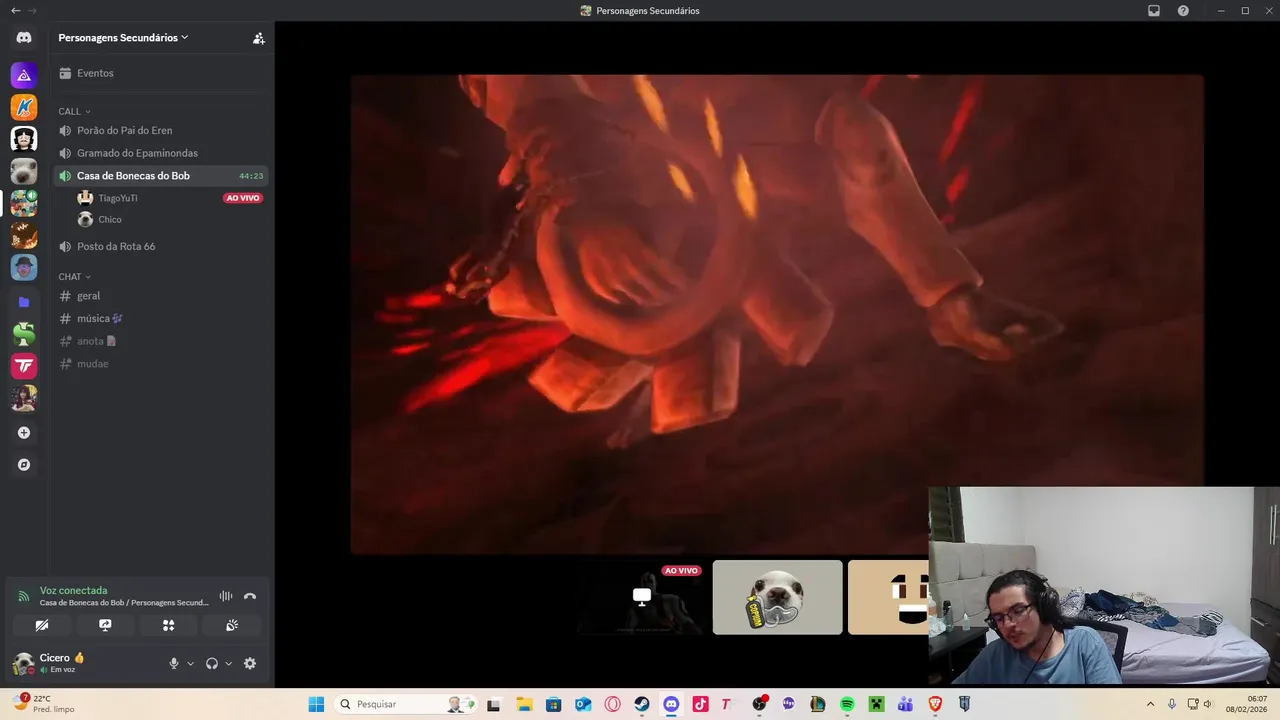Open the geral text channel
This screenshot has width=1280, height=720.
tap(160, 296)
